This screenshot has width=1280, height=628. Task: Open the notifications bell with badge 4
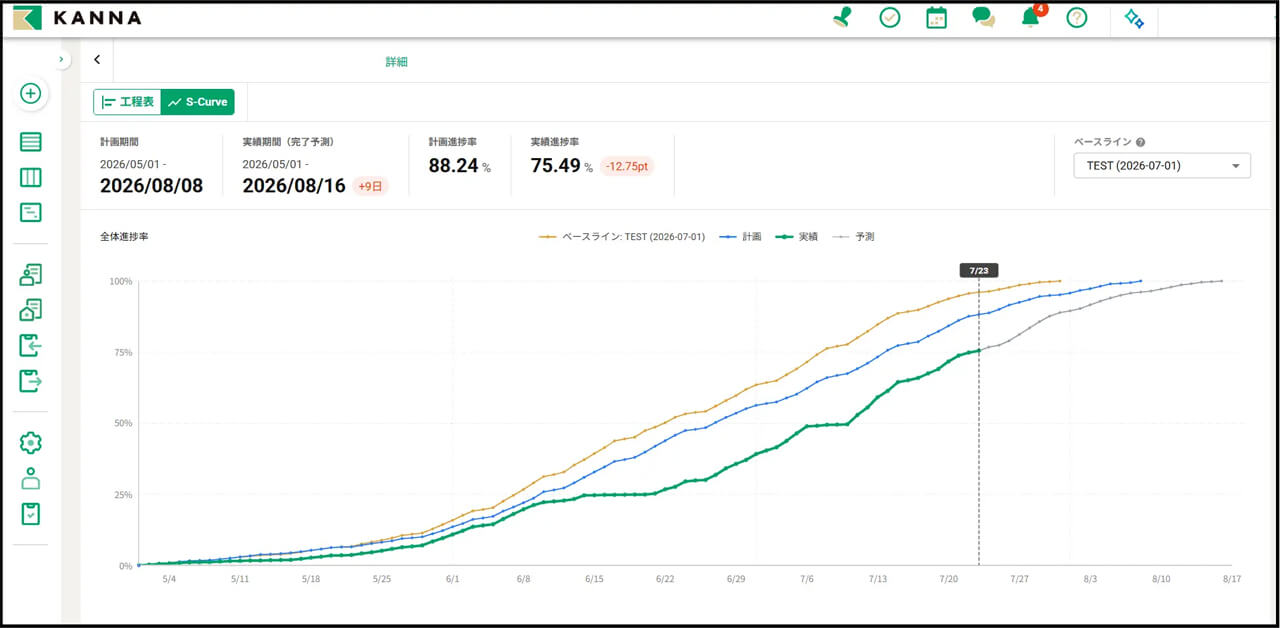point(1031,17)
